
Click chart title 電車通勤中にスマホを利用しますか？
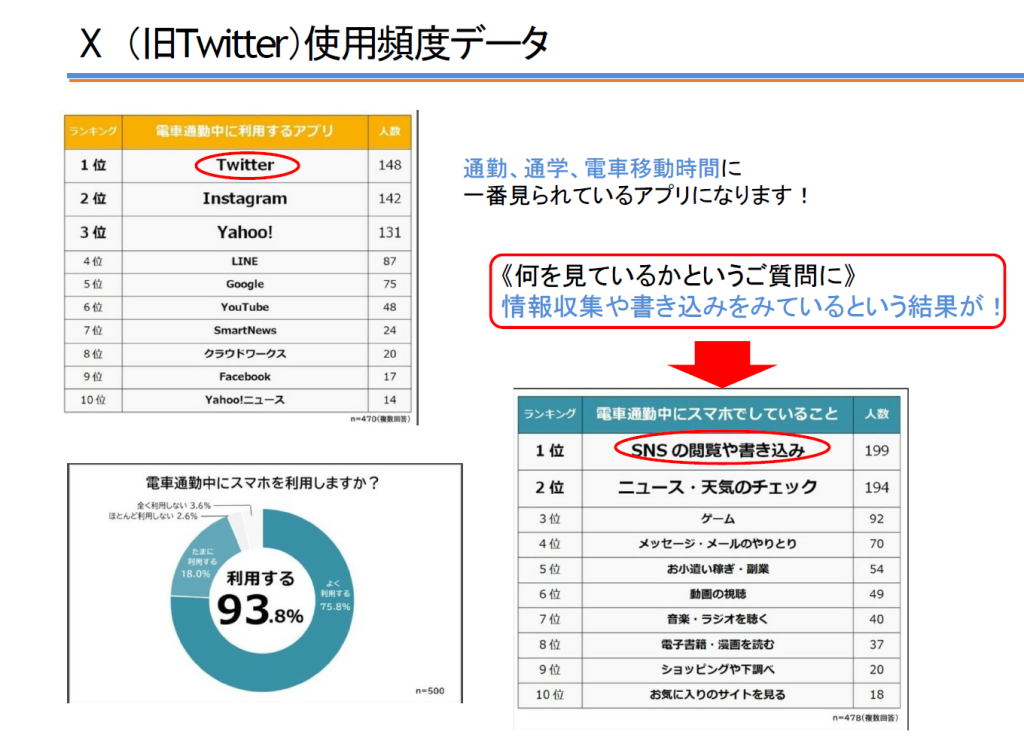tap(263, 483)
